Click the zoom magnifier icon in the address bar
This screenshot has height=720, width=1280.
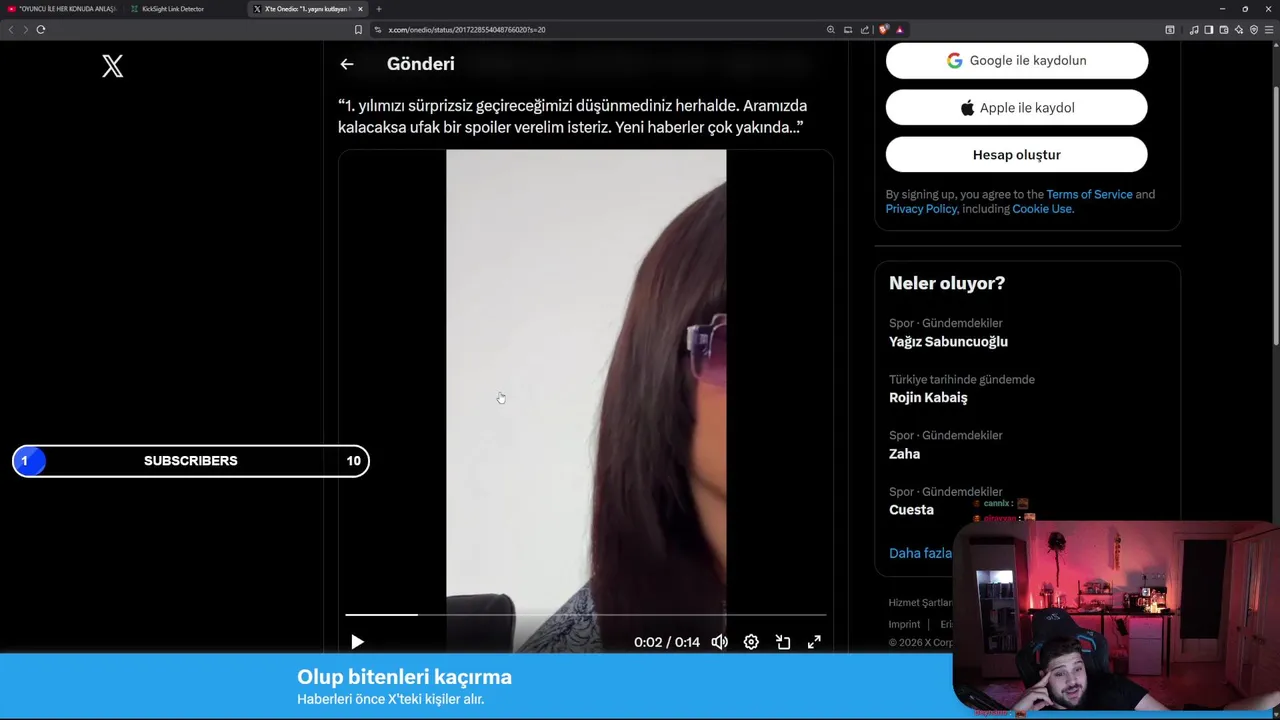click(830, 29)
